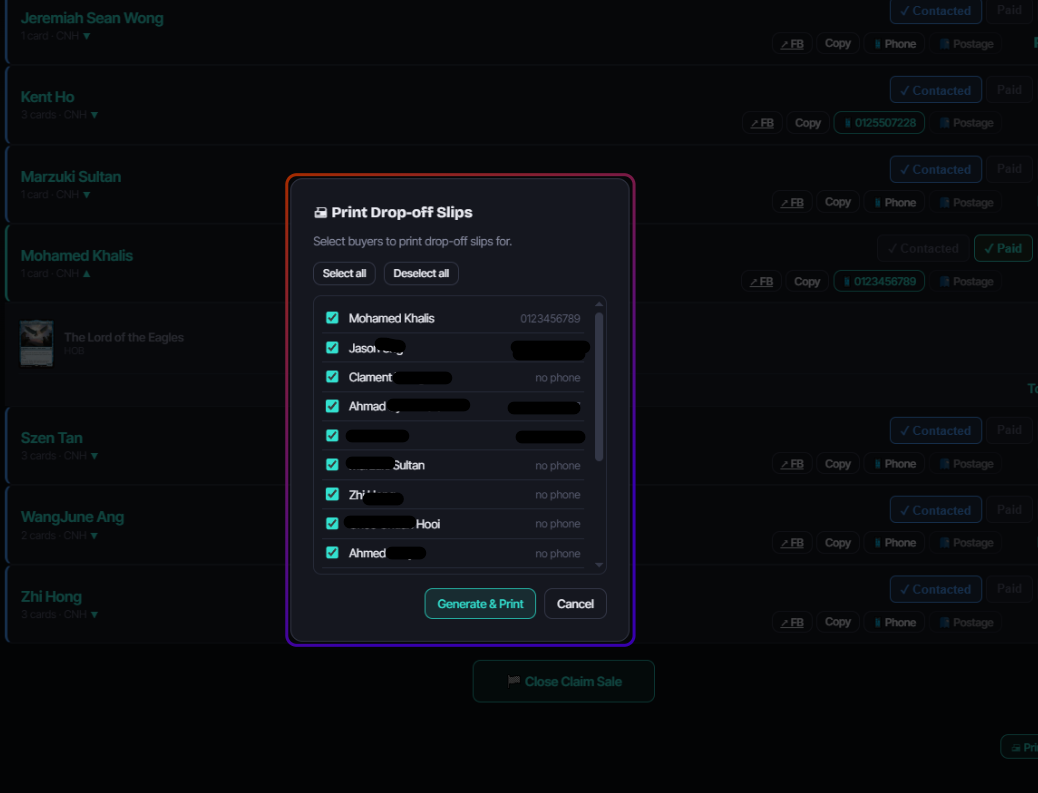Click Close Claim Sale button

pos(563,681)
